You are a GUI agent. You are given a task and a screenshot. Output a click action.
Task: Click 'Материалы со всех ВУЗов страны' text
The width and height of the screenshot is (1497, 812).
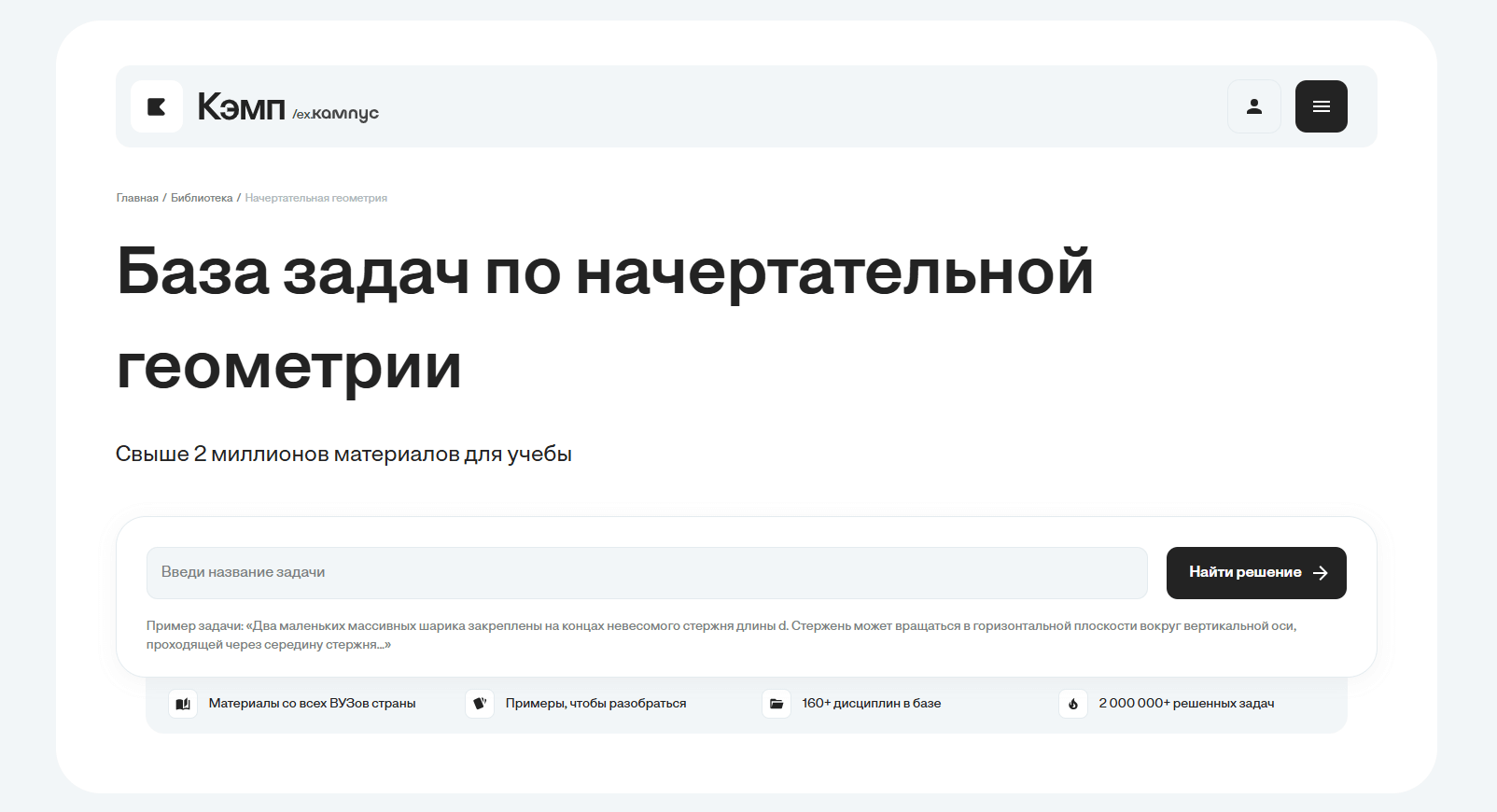pos(312,704)
